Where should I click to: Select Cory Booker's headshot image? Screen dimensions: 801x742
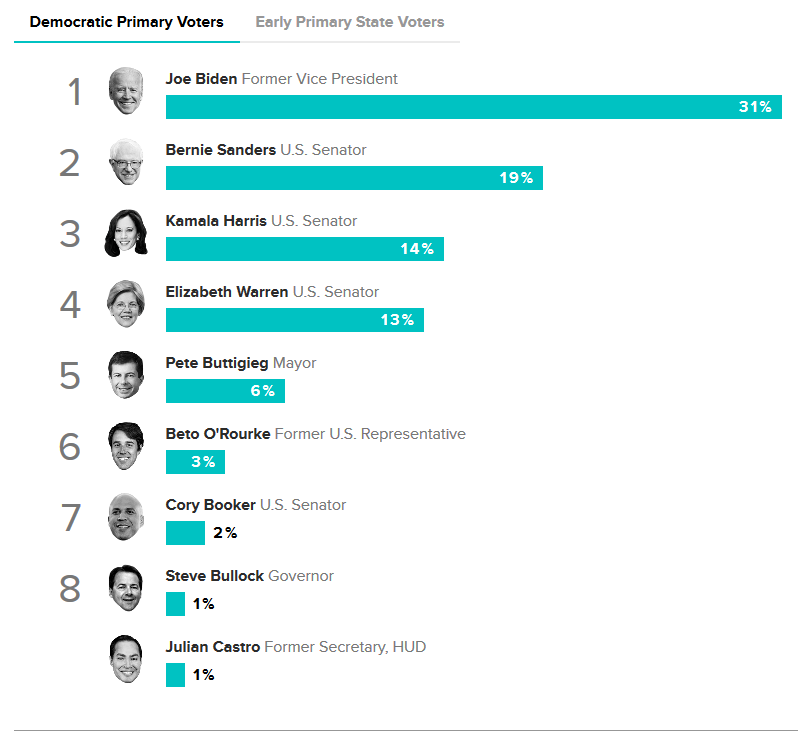click(x=126, y=517)
